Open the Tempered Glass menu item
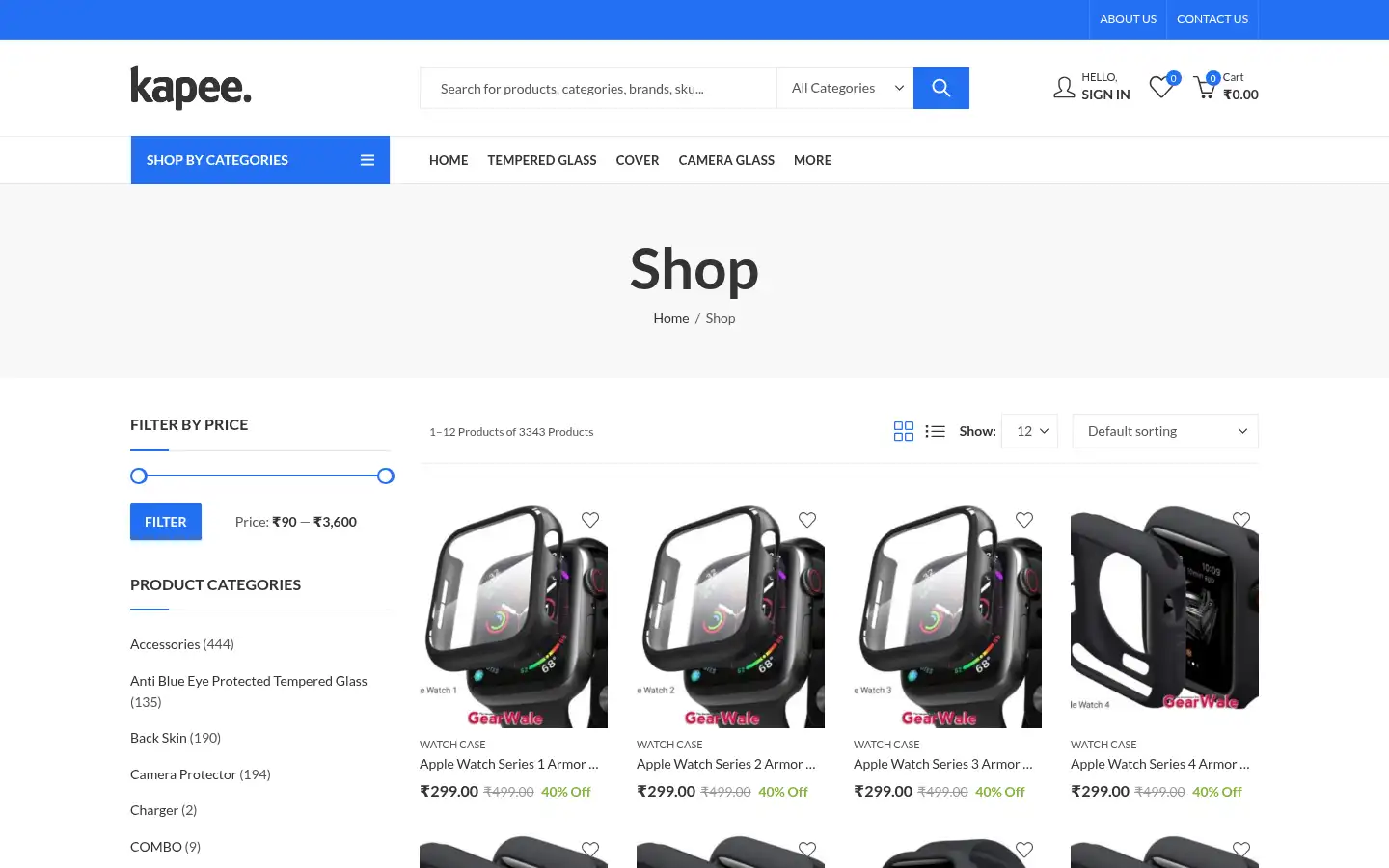 pos(542,160)
